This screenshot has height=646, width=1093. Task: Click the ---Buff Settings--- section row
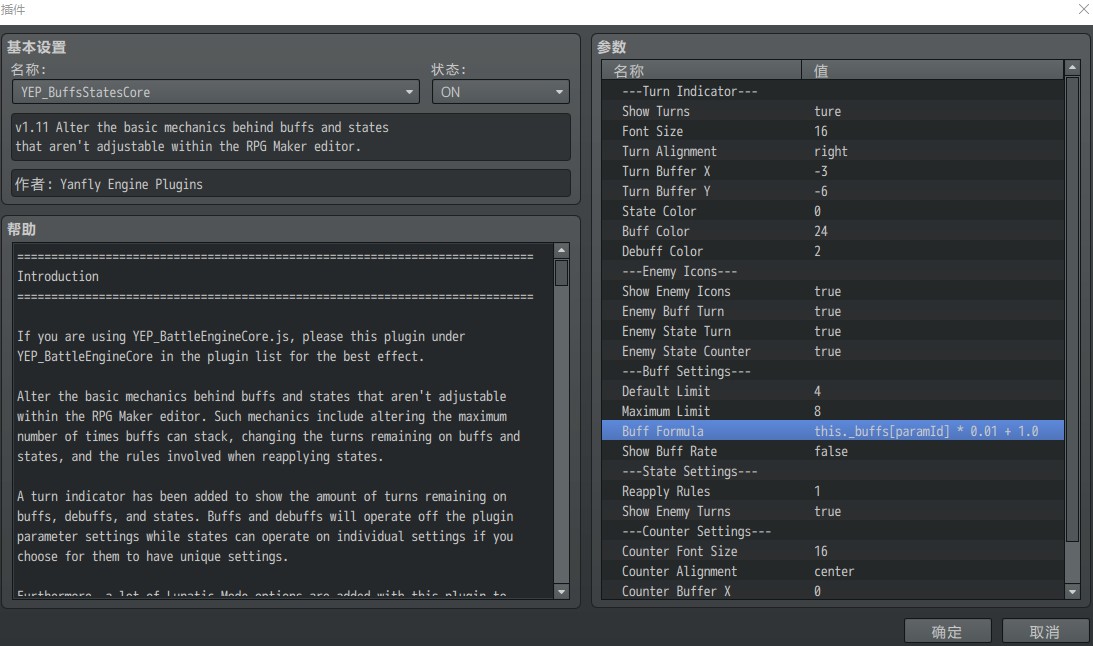tap(833, 371)
